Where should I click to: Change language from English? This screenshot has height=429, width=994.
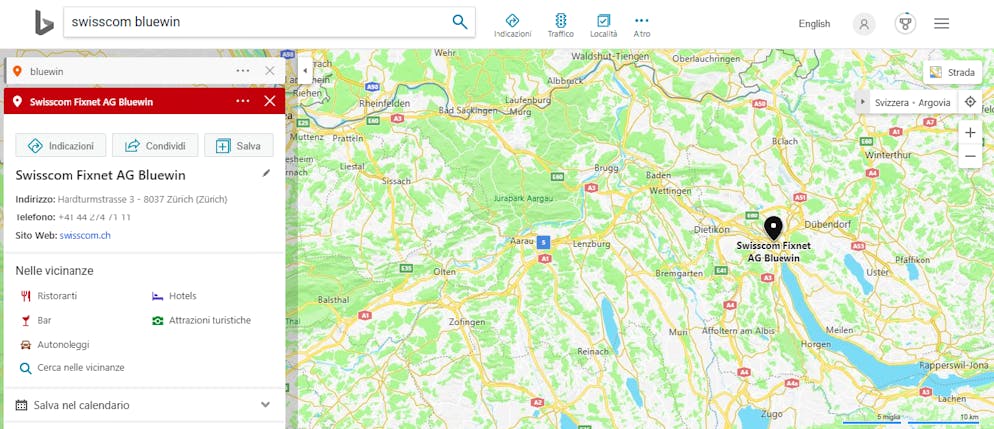(814, 23)
